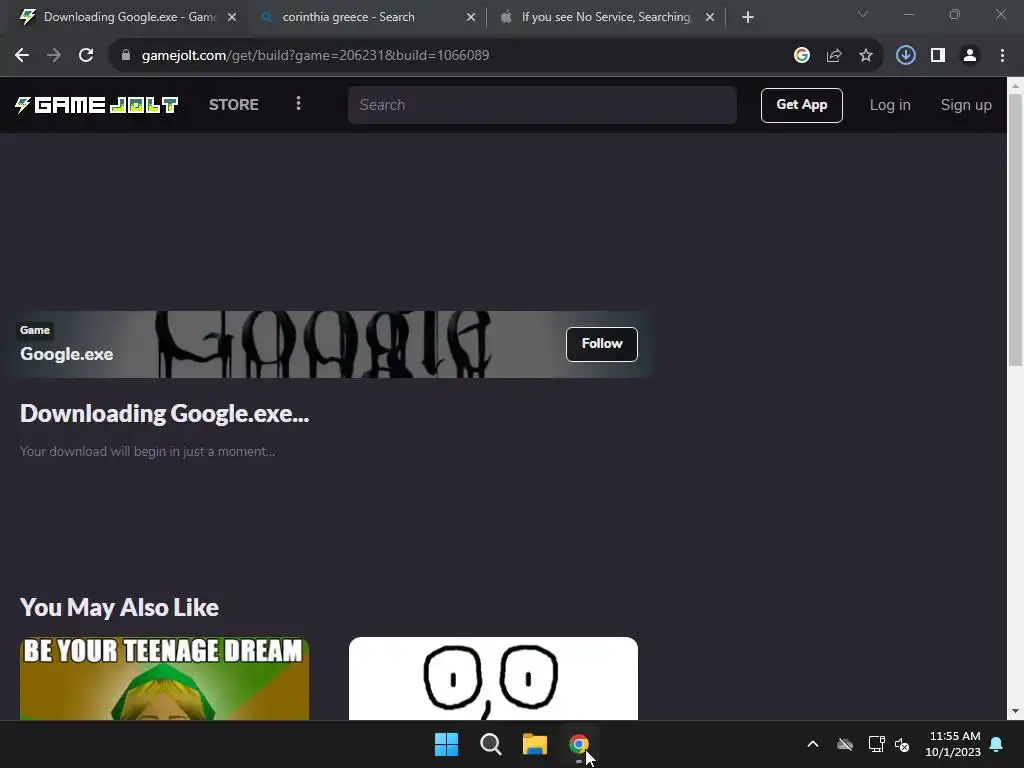Click the Game Jolt logo
This screenshot has width=1024, height=768.
tap(96, 105)
